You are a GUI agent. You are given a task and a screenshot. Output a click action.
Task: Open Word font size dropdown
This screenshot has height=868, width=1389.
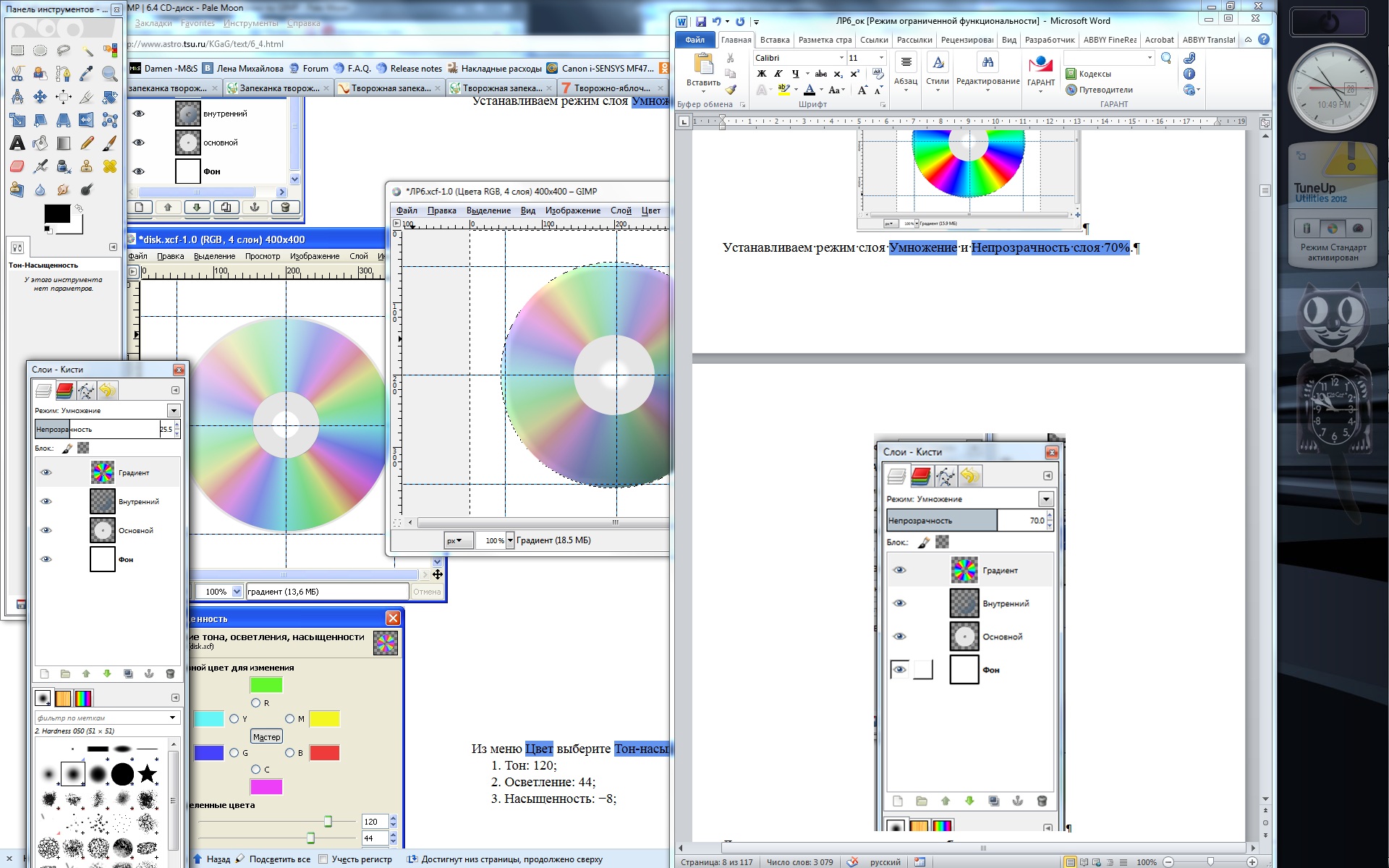tap(881, 58)
